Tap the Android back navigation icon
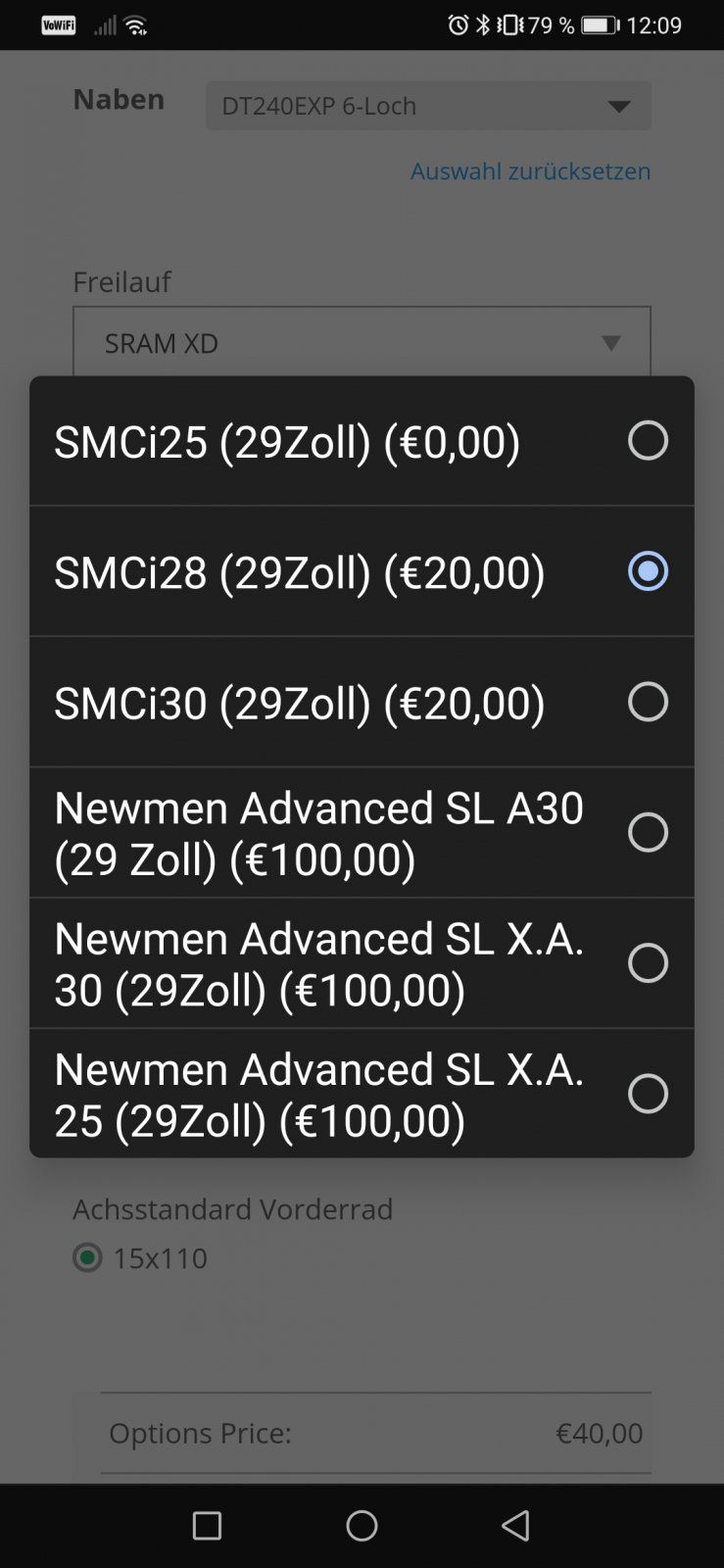 tap(515, 1525)
